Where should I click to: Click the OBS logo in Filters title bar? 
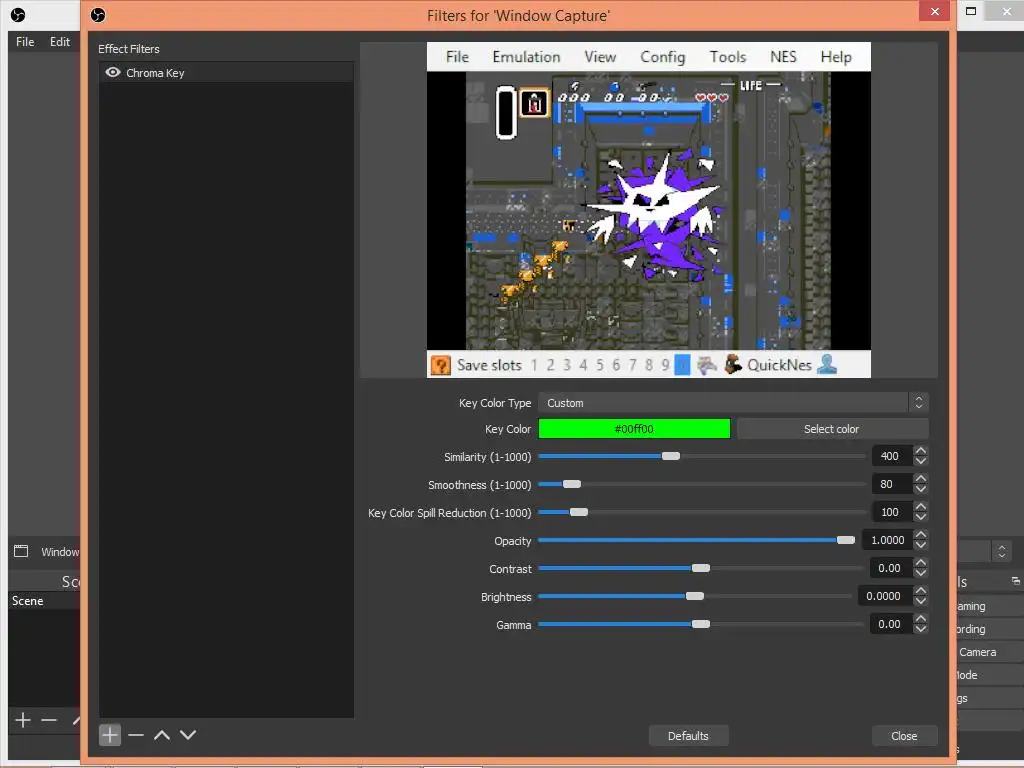click(98, 15)
